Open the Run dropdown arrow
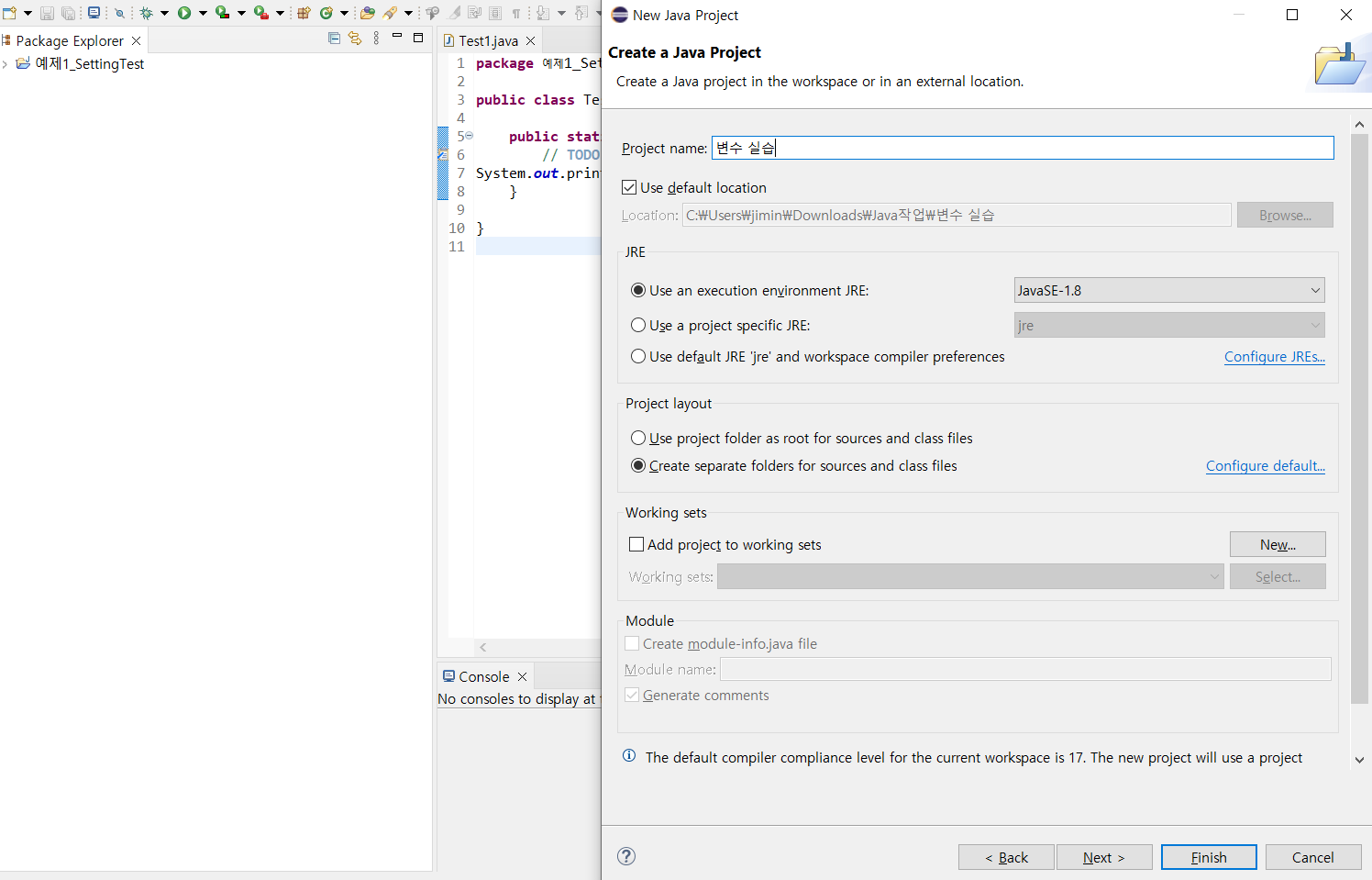1372x880 pixels. (x=203, y=13)
